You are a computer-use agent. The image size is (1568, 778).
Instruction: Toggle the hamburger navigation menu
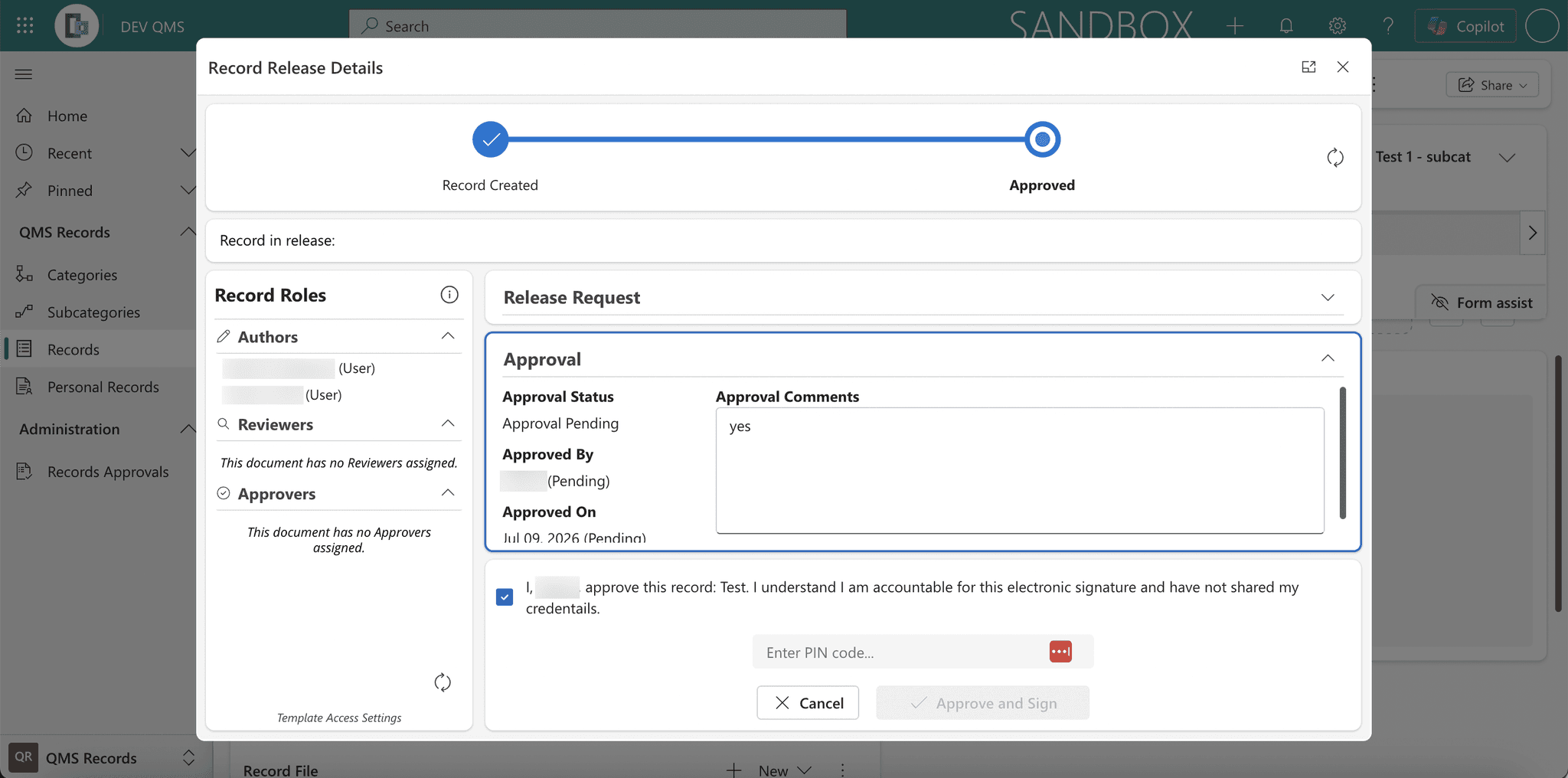[x=24, y=74]
